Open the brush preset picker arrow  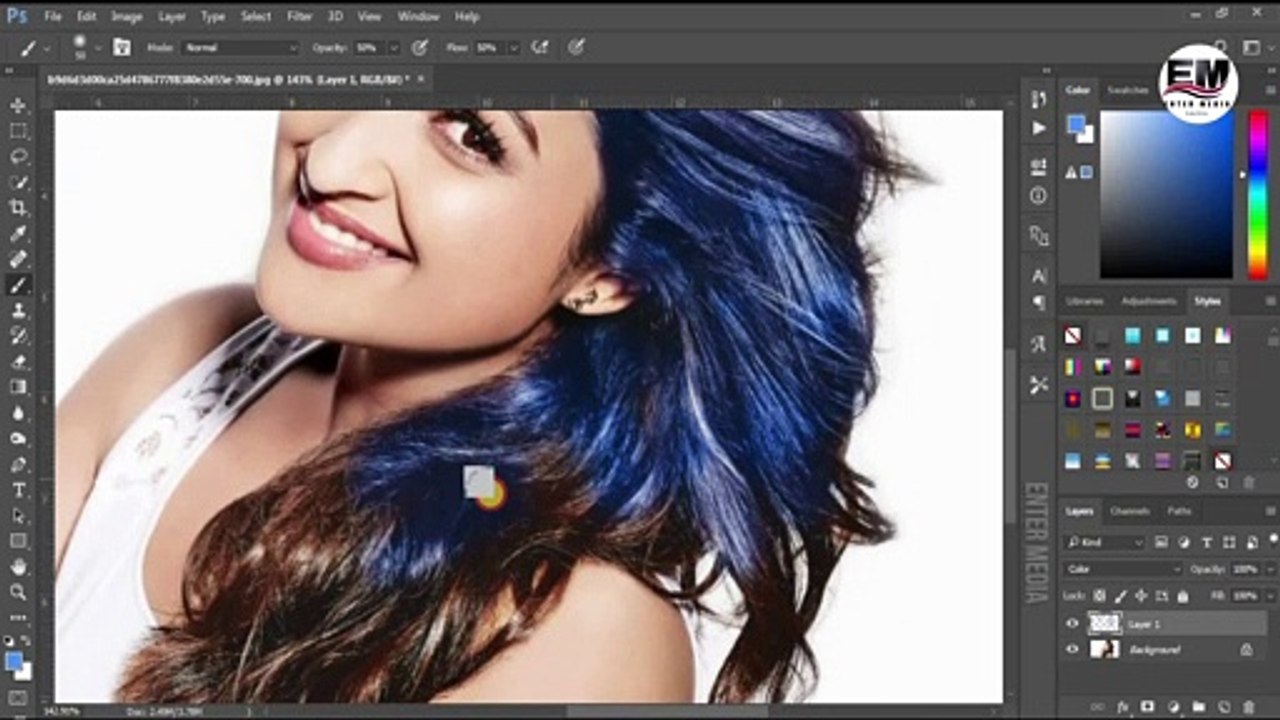97,48
